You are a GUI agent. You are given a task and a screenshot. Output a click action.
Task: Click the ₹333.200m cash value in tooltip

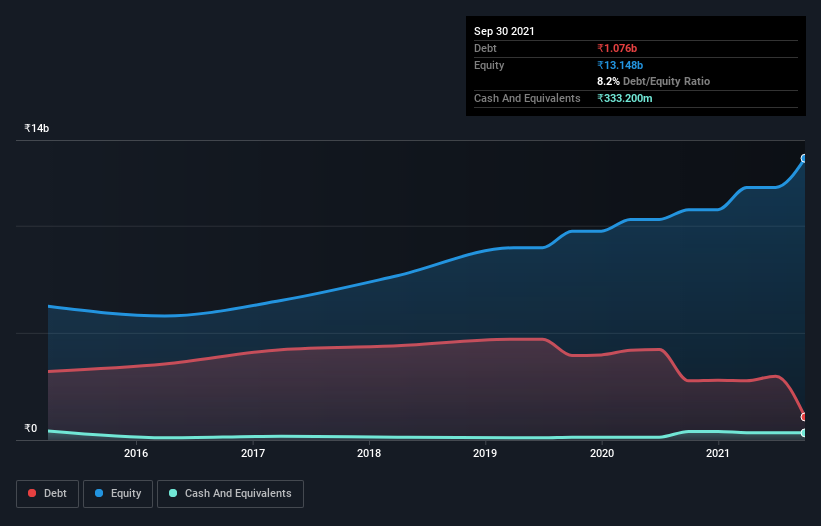click(625, 98)
